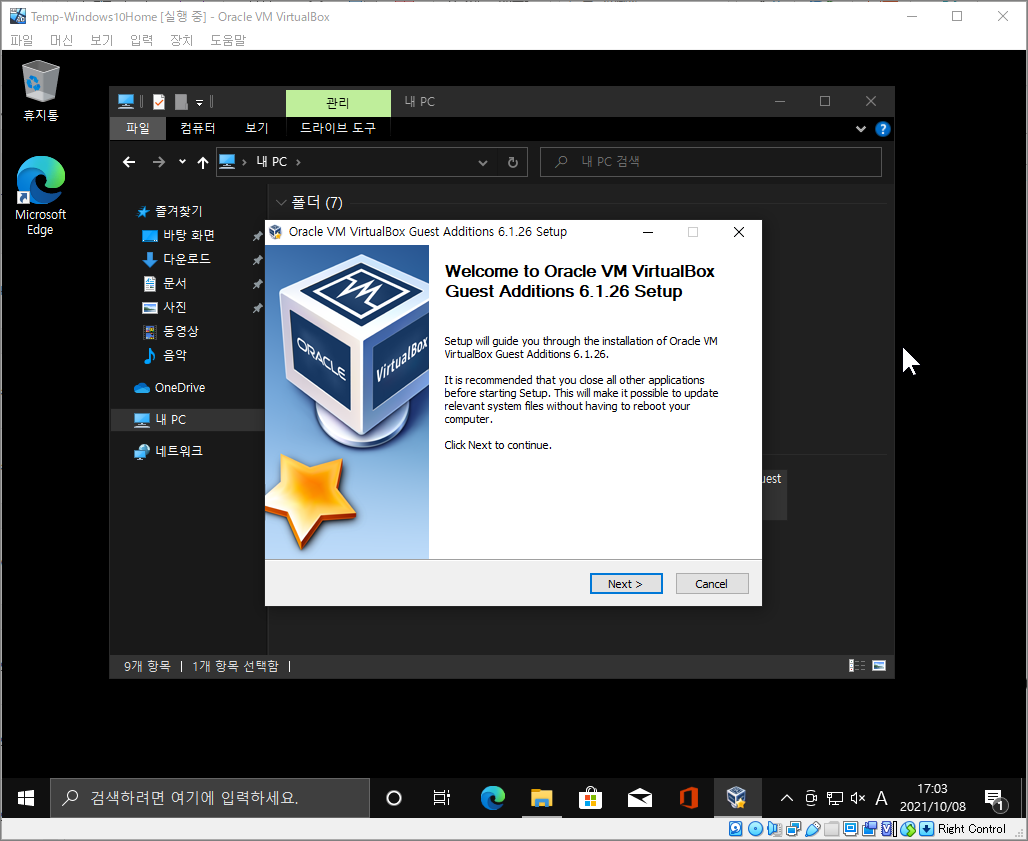
Task: Click taskbar search box
Action: tap(210, 798)
